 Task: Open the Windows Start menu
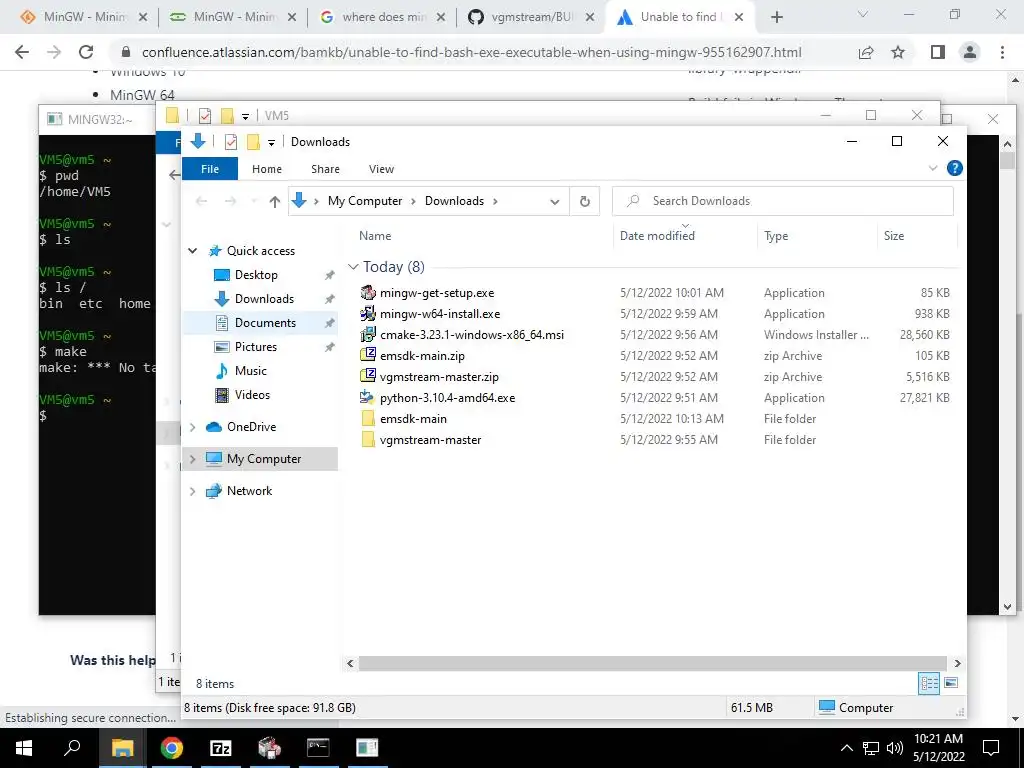pyautogui.click(x=24, y=748)
